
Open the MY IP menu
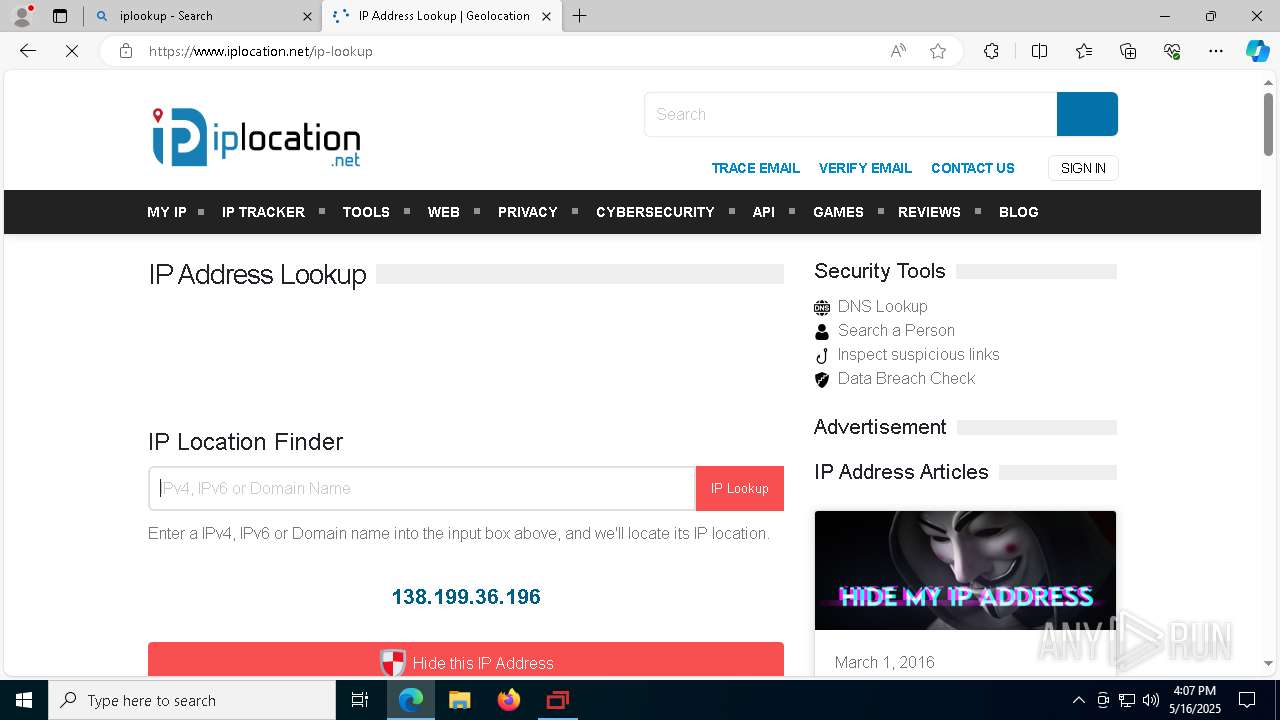tap(167, 212)
